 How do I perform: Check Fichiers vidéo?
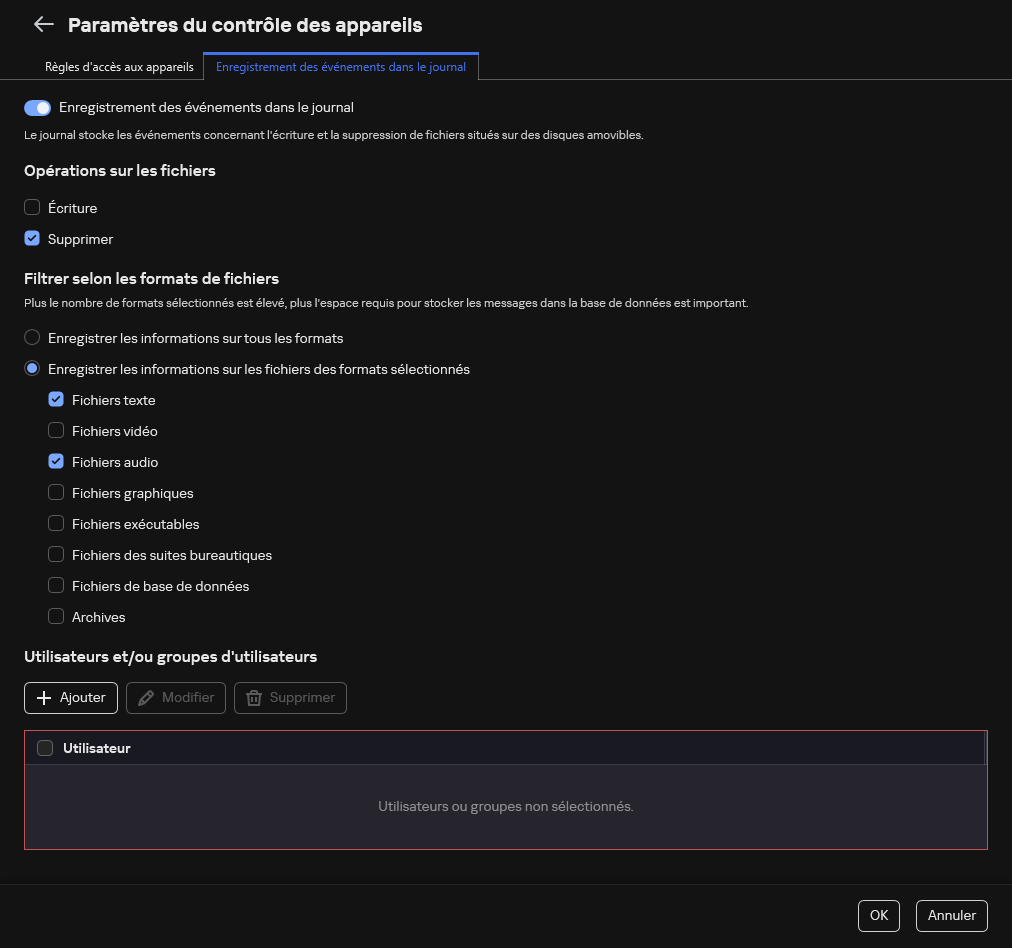tap(56, 430)
